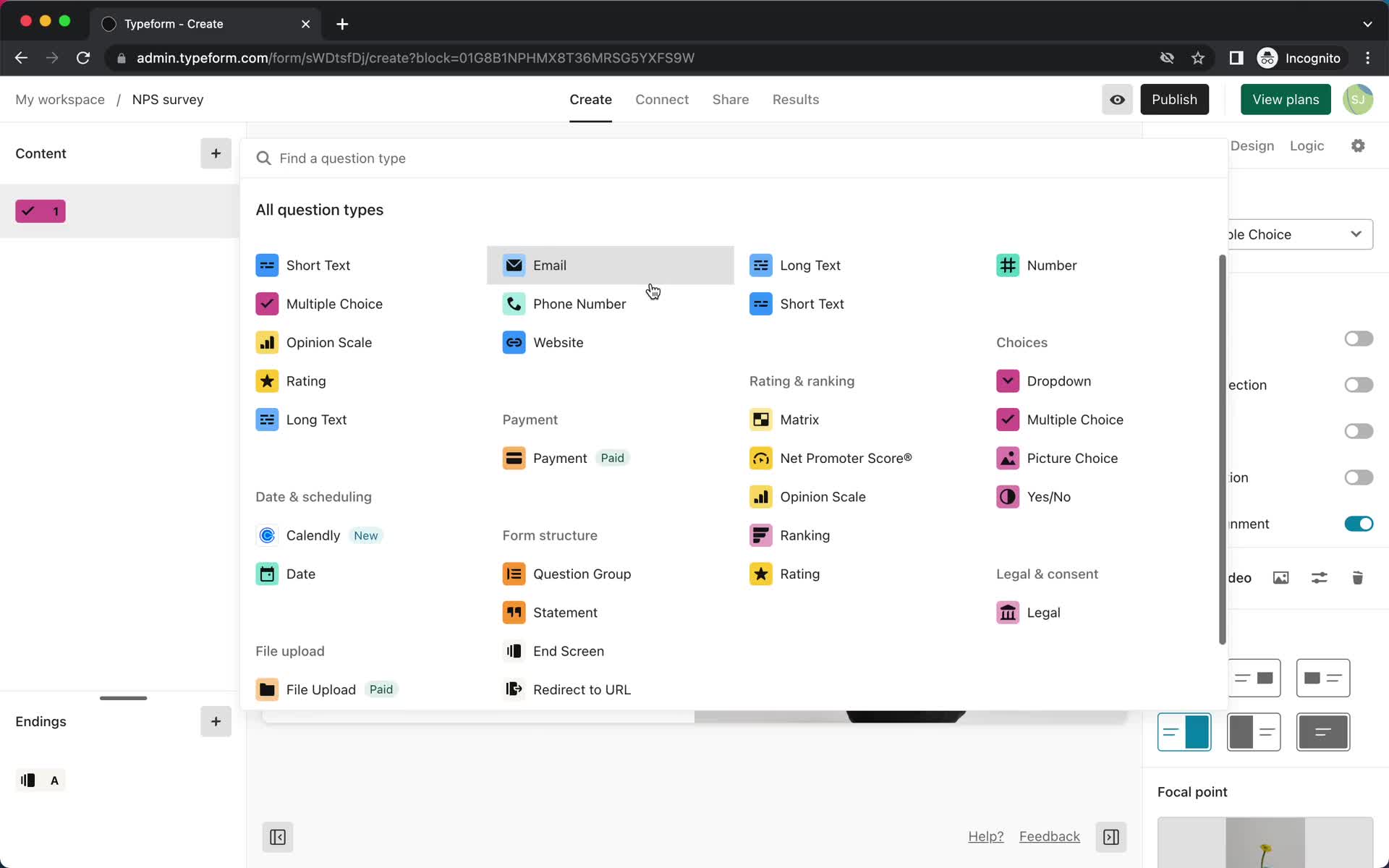Click the Find a question type search field
This screenshot has height=868, width=1389.
(735, 158)
